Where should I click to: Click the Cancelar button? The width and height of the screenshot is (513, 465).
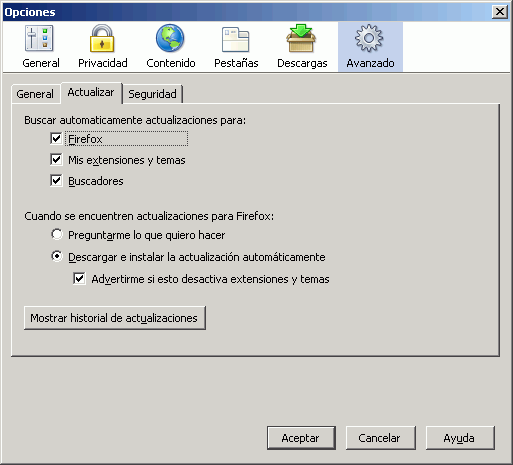[x=380, y=438]
